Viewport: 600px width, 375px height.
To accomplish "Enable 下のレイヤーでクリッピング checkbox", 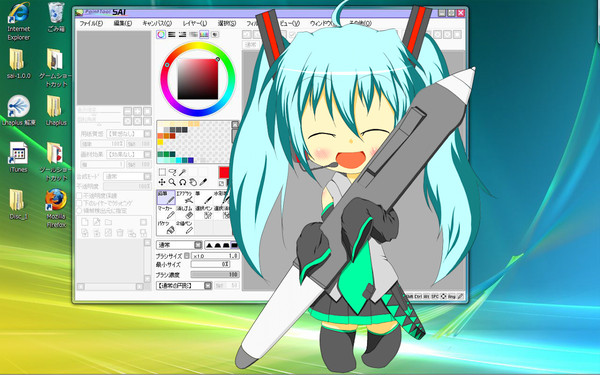I will tap(80, 203).
